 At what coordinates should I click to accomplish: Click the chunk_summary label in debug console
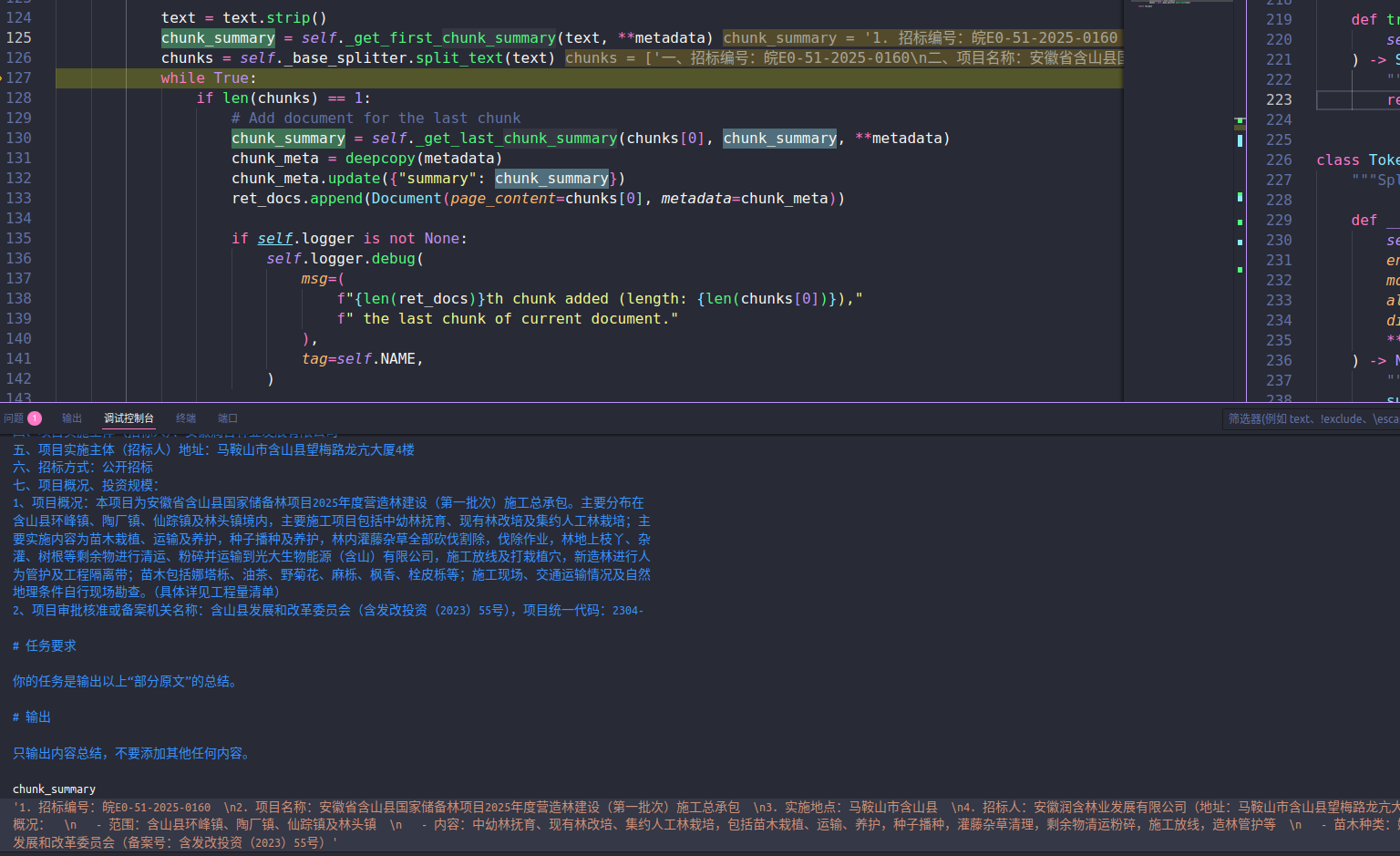pyautogui.click(x=54, y=789)
